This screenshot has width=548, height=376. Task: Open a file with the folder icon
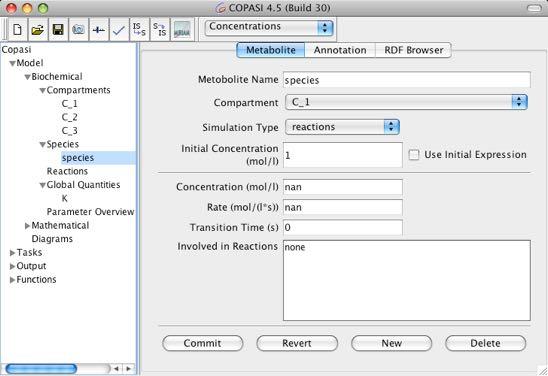click(37, 30)
